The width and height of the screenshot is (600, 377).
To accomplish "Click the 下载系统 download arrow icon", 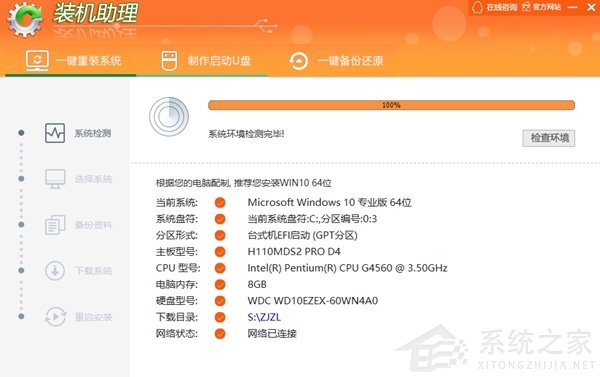I will (x=55, y=271).
